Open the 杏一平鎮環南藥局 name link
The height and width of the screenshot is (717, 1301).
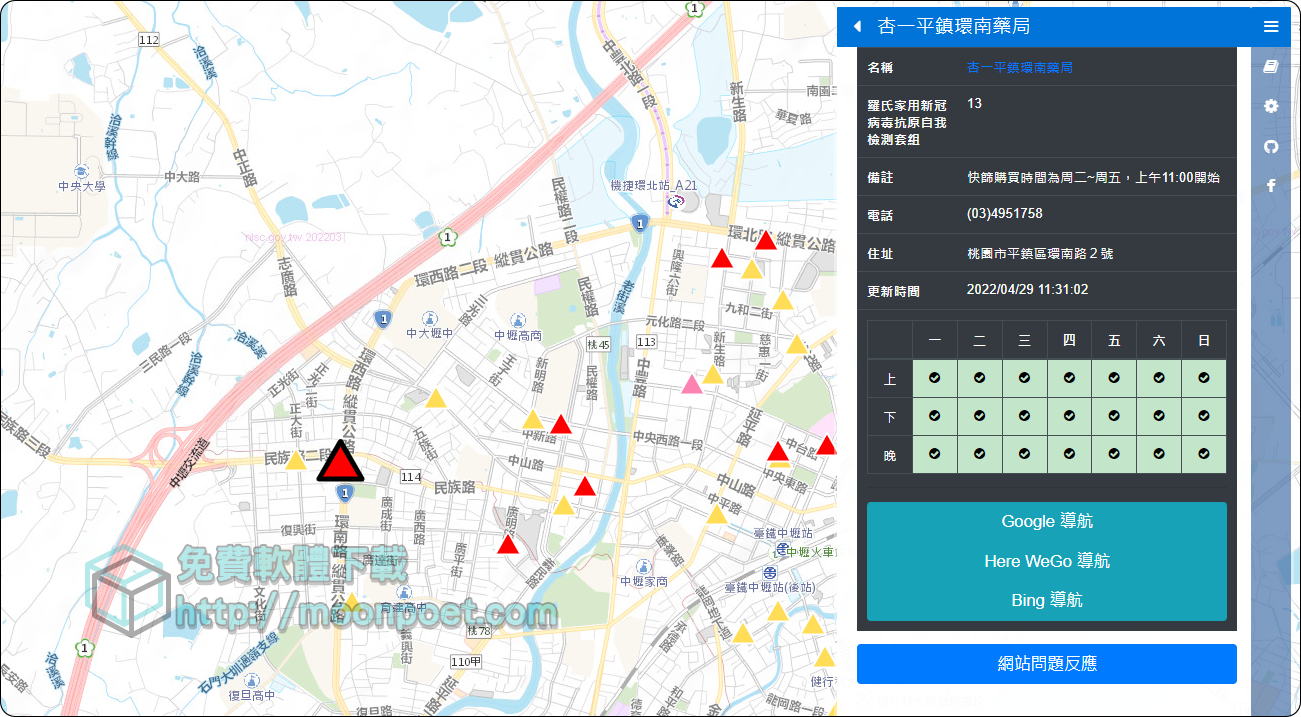[1019, 67]
